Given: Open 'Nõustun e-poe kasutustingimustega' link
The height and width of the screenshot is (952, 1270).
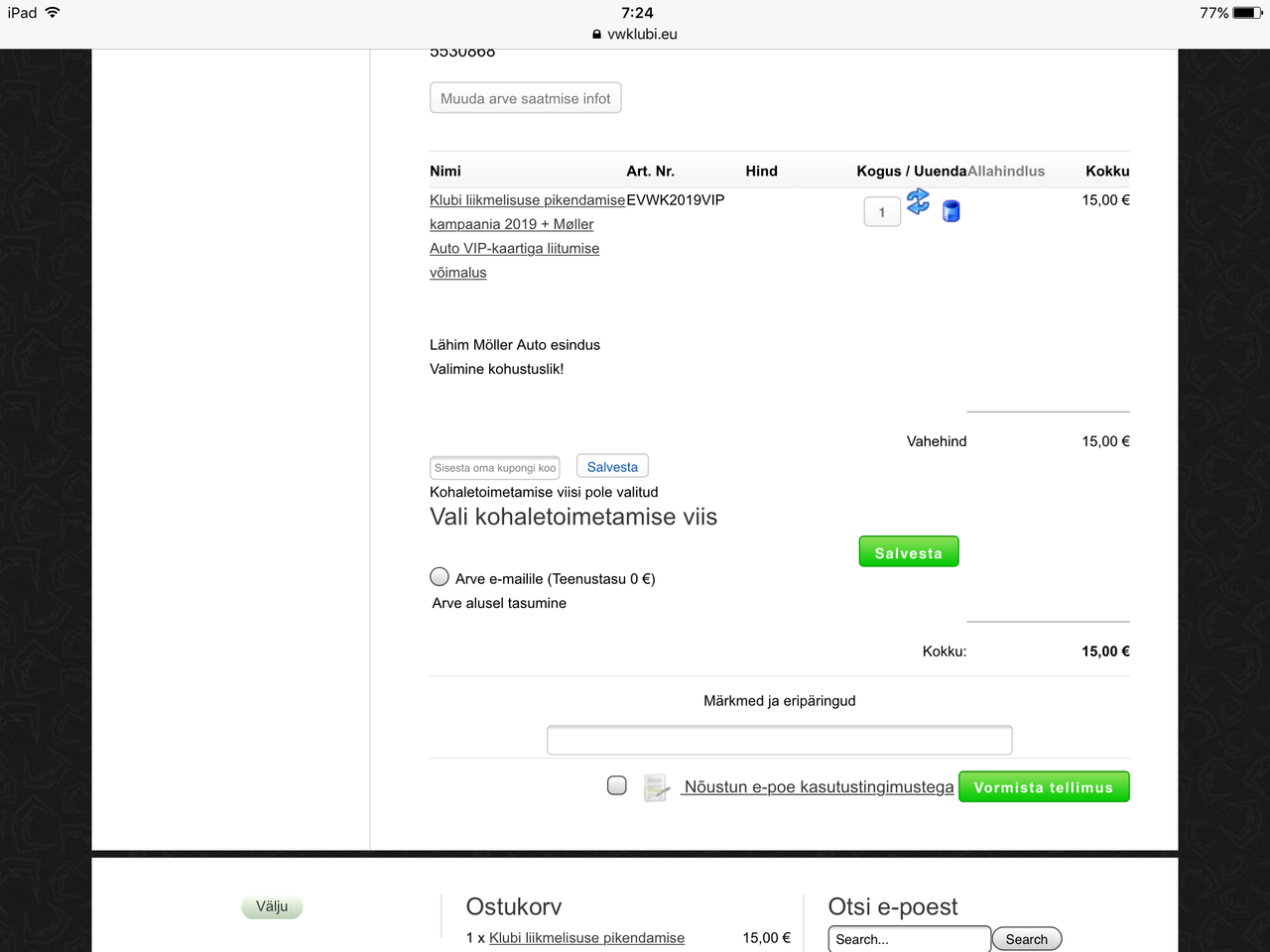Looking at the screenshot, I should tap(819, 787).
